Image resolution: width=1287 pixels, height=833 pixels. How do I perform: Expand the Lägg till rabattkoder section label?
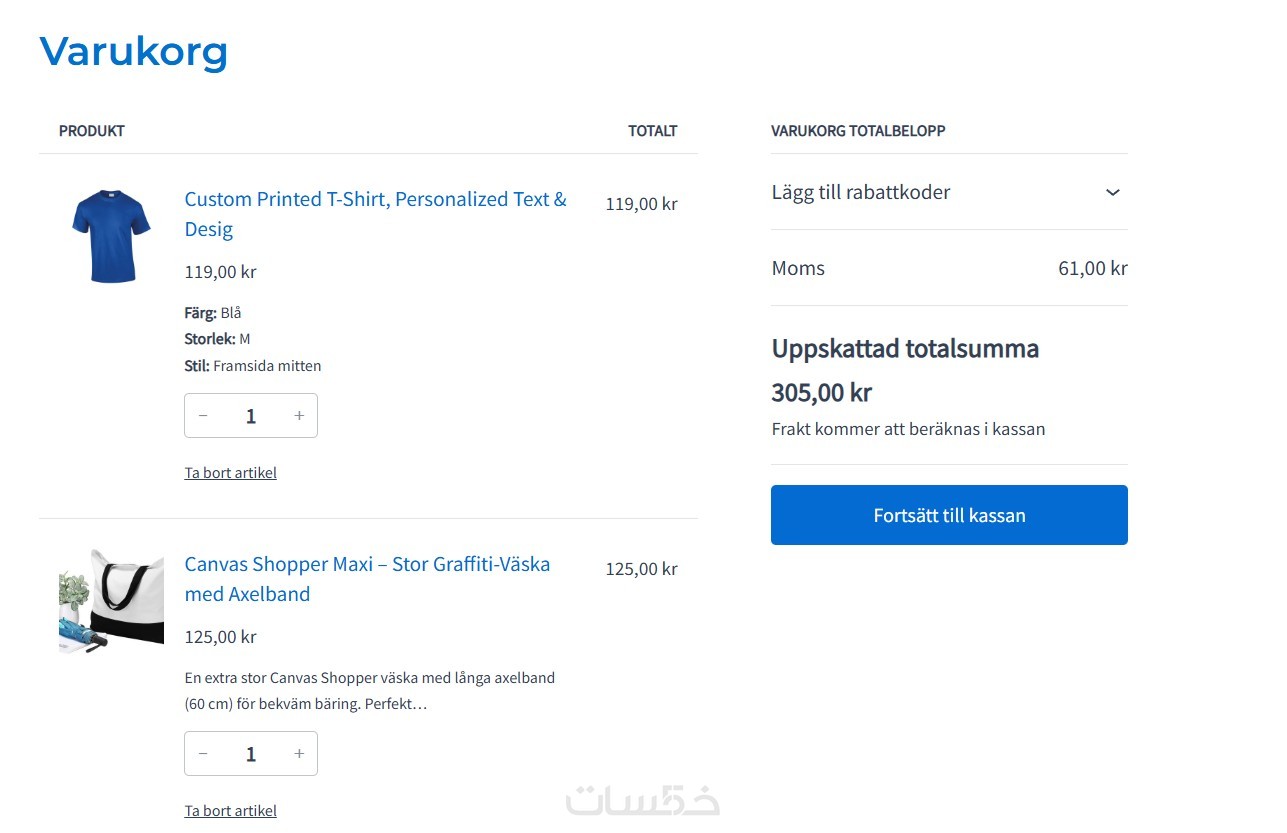point(861,192)
